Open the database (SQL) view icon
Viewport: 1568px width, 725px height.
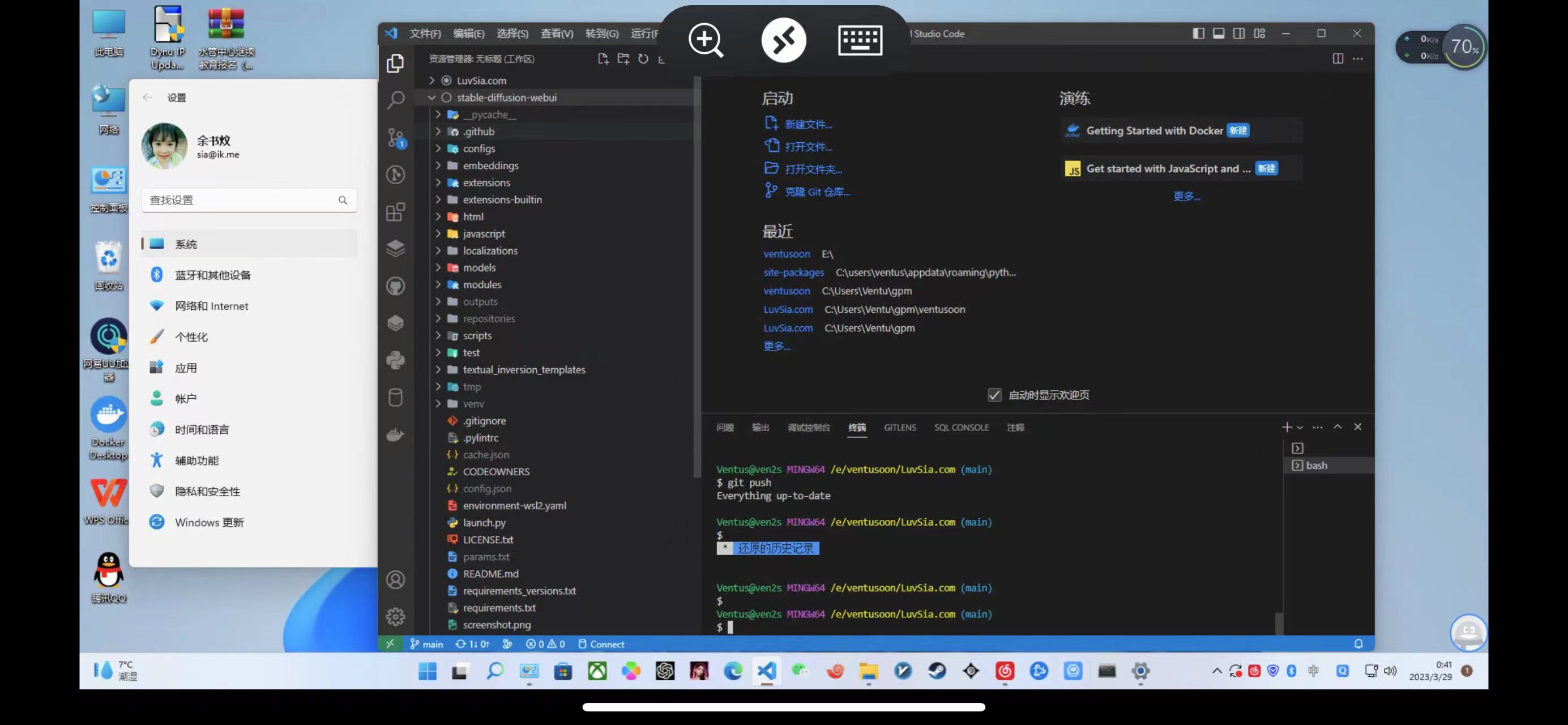[395, 398]
